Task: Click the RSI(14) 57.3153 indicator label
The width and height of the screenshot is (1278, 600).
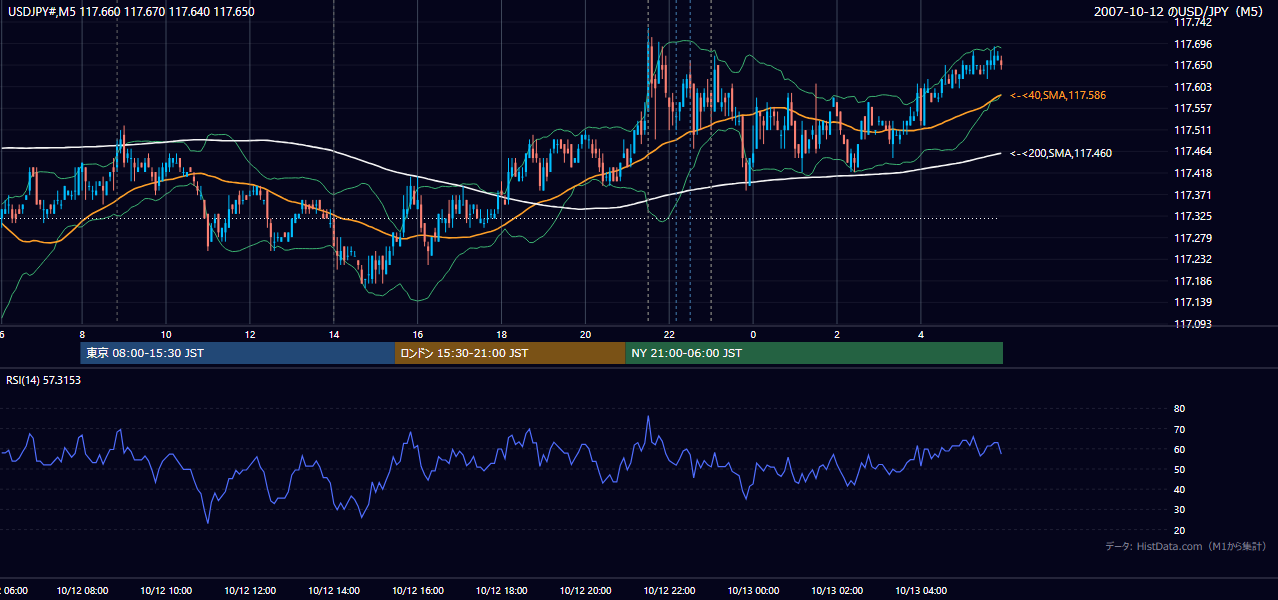Action: pos(44,380)
